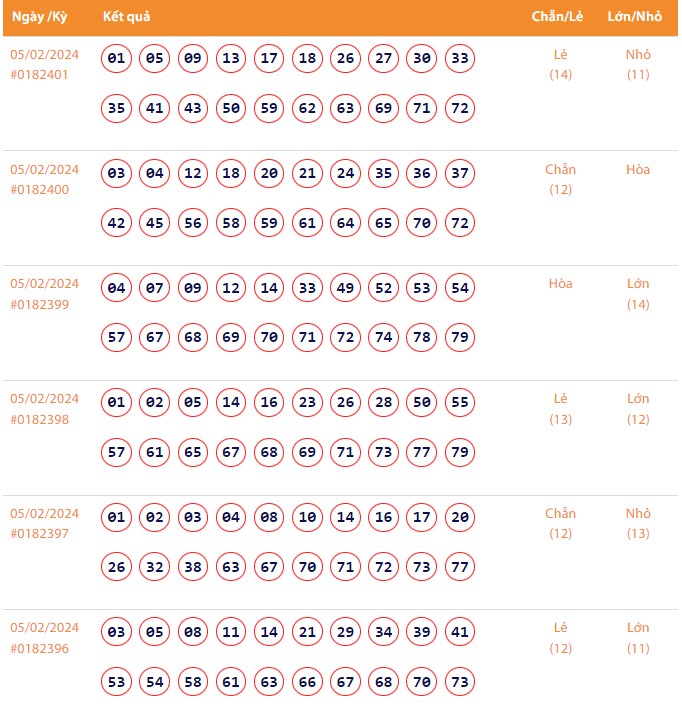682x712 pixels.
Task: Click ball 33 in draw #0182401
Action: point(460,59)
